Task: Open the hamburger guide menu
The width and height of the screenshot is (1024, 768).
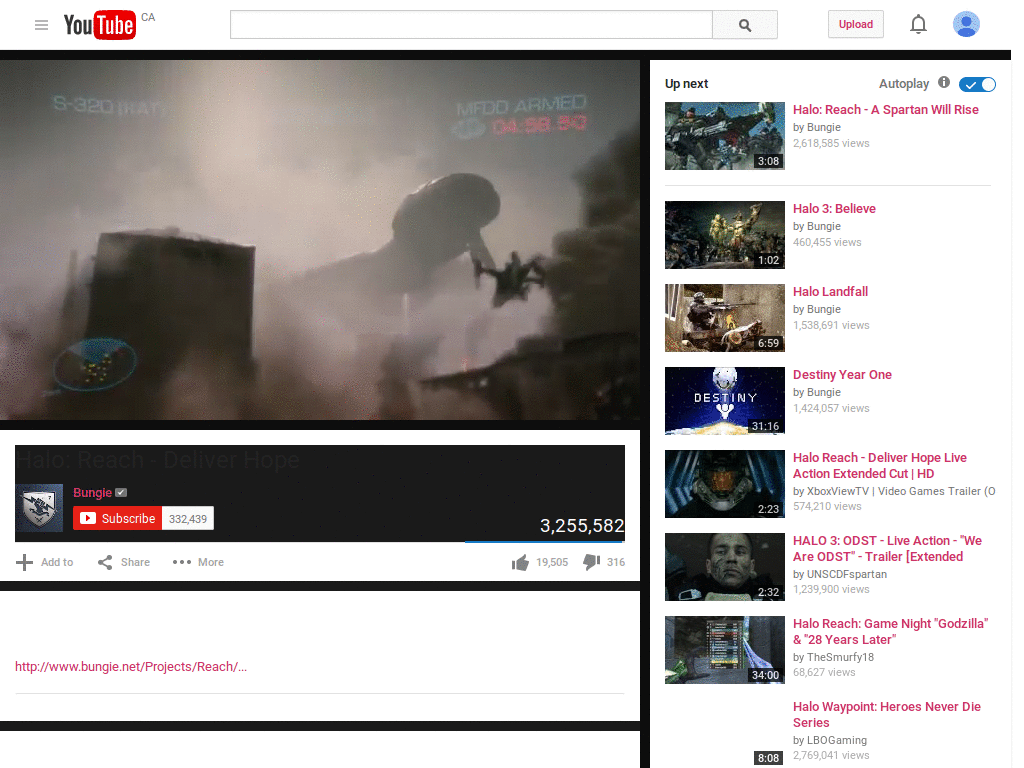Action: (41, 25)
